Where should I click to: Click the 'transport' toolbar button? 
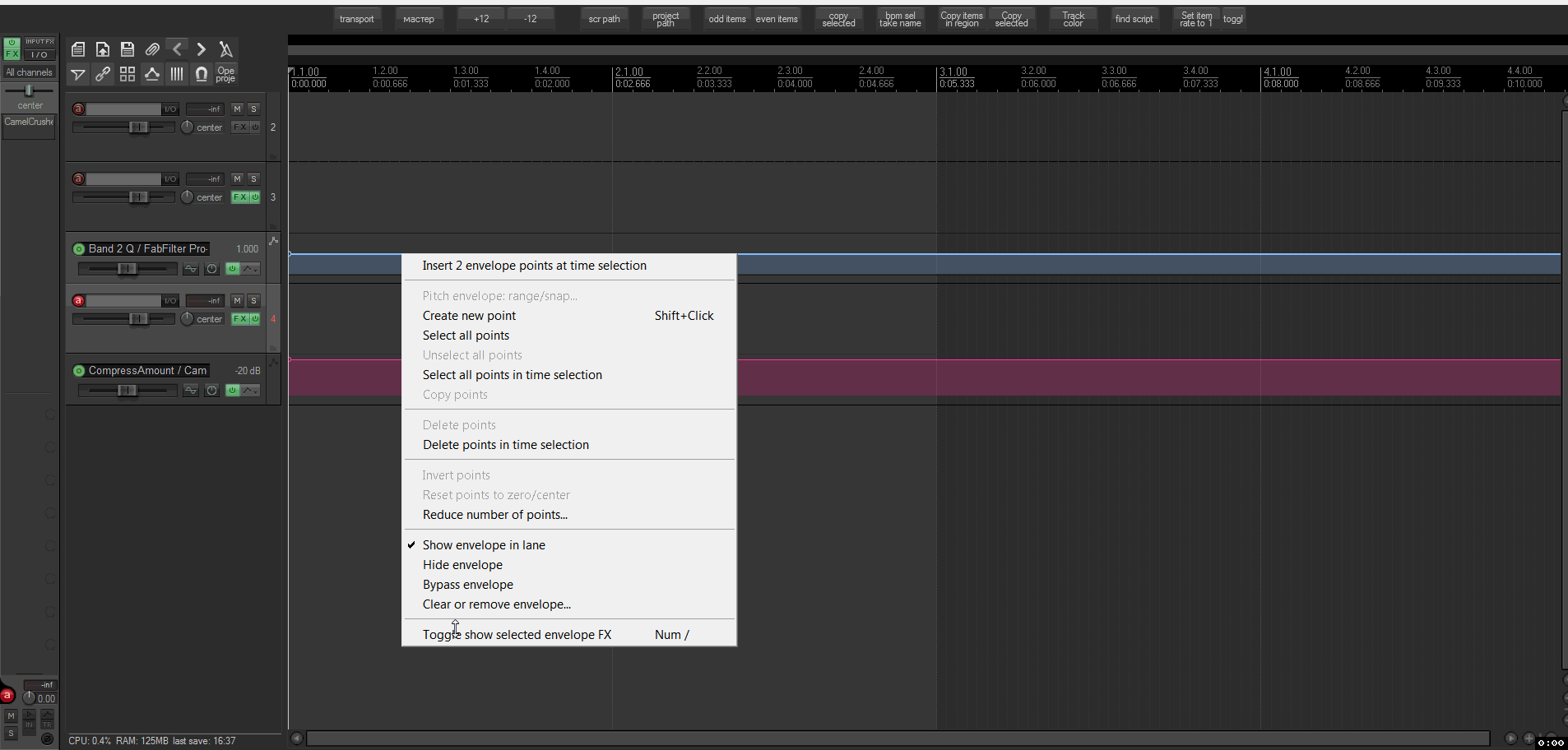pyautogui.click(x=356, y=19)
